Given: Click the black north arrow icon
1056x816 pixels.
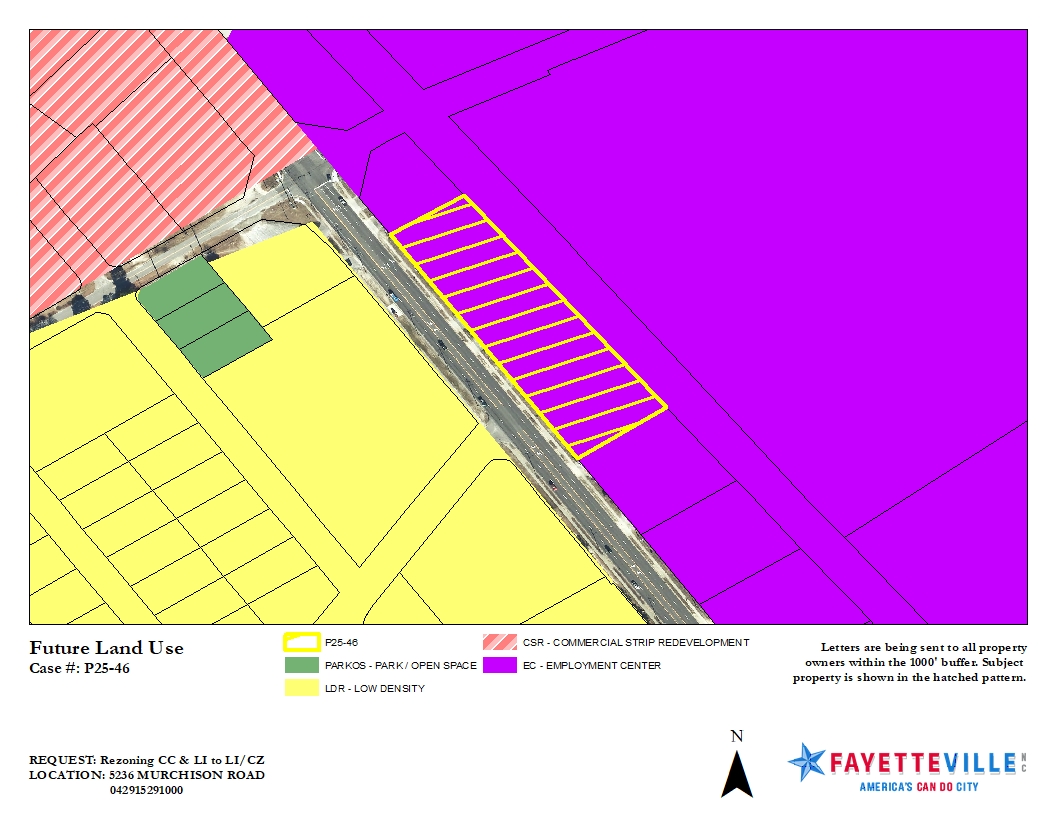Looking at the screenshot, I should click(x=737, y=774).
